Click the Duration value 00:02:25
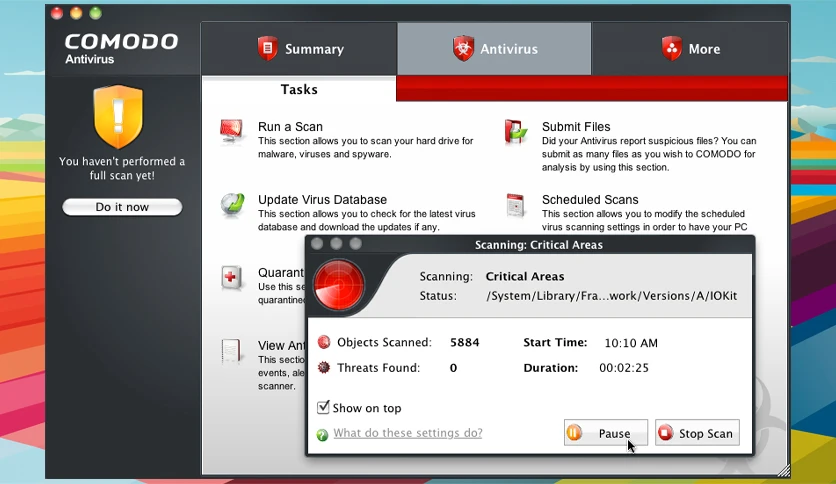836x484 pixels. 624,367
